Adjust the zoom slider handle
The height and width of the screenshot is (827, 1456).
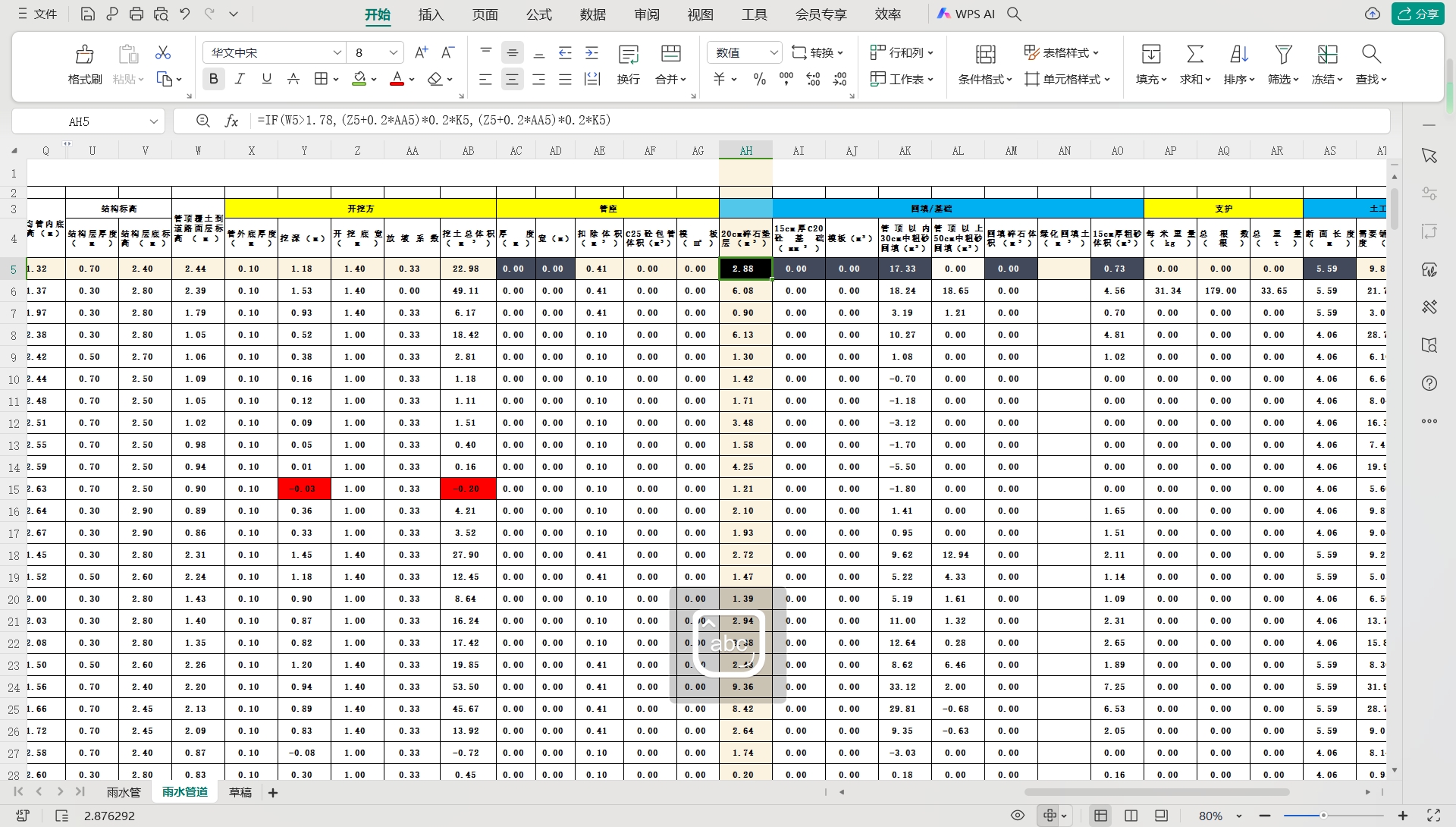click(x=1323, y=816)
